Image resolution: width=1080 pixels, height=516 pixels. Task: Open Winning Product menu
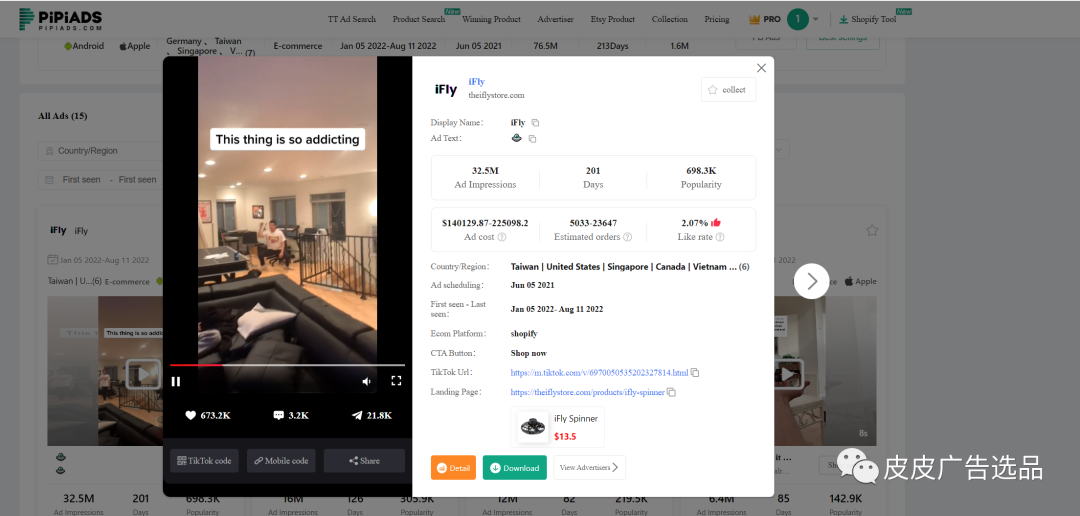(x=492, y=19)
